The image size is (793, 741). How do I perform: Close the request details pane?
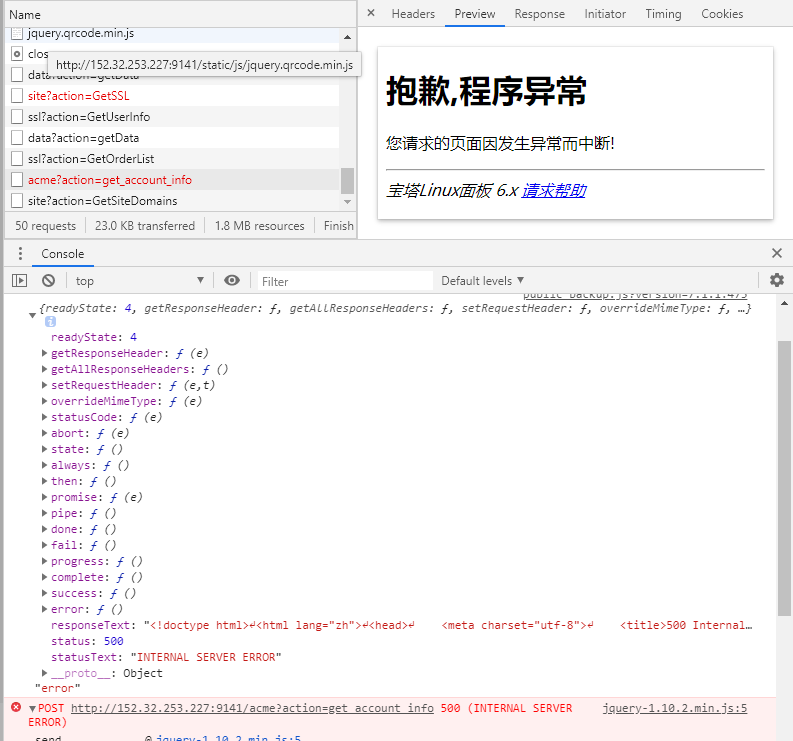pos(371,13)
